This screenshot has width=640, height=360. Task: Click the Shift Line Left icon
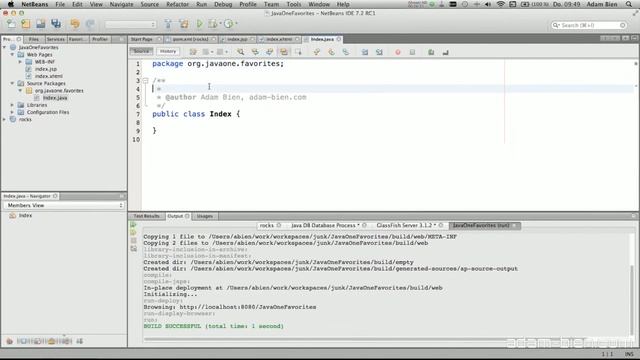pyautogui.click(x=365, y=52)
